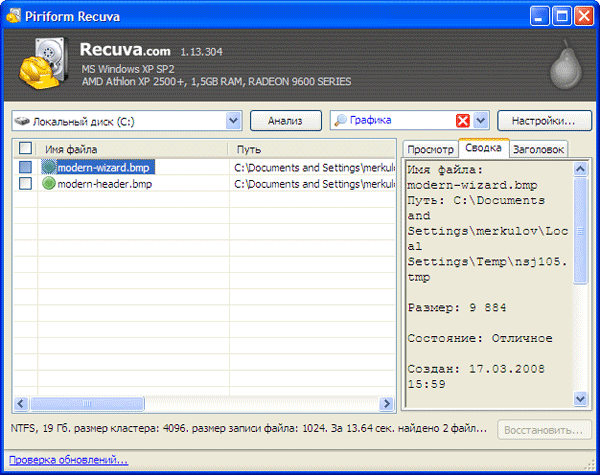The width and height of the screenshot is (600, 475).
Task: Click the Создан: 17.03.2008 line in summary
Action: [x=476, y=369]
